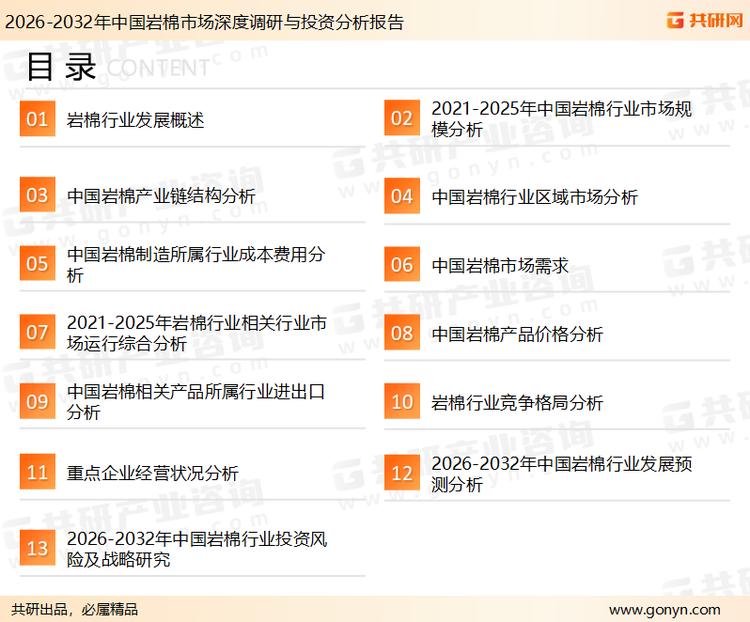Click the orange 13 number box
The width and height of the screenshot is (750, 622).
37,548
